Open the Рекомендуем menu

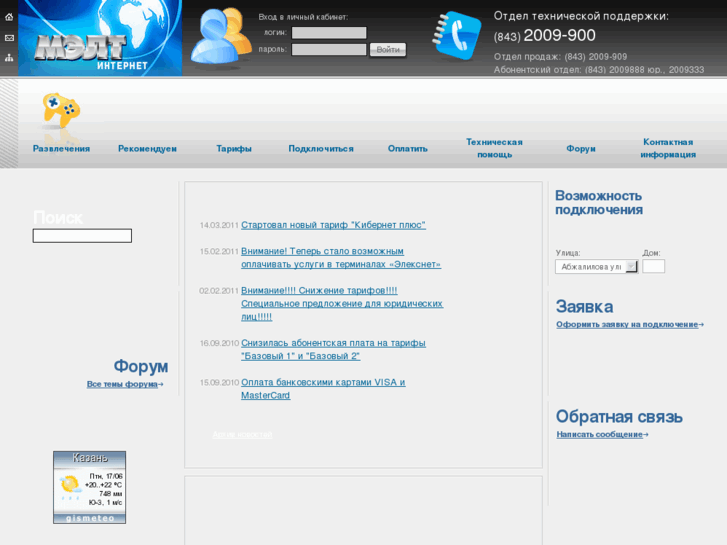pyautogui.click(x=147, y=148)
